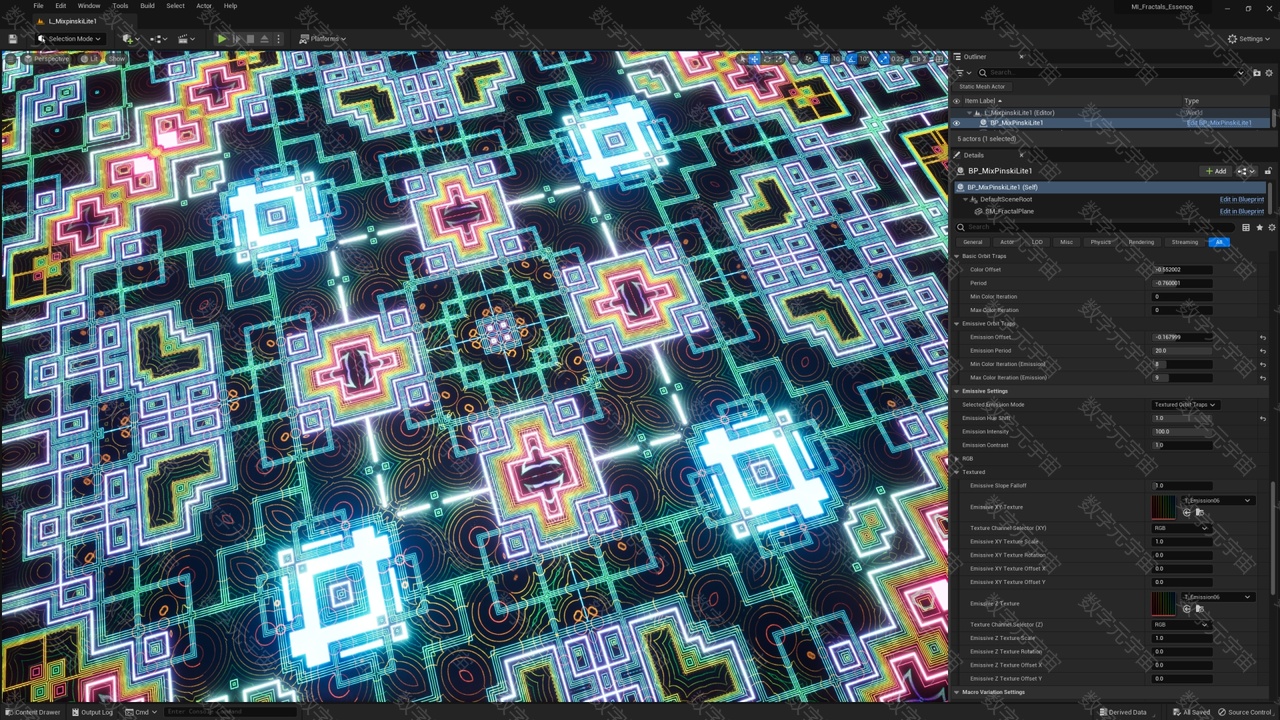The width and height of the screenshot is (1280, 720).
Task: Click the Emission Intensity value field
Action: (x=1183, y=432)
